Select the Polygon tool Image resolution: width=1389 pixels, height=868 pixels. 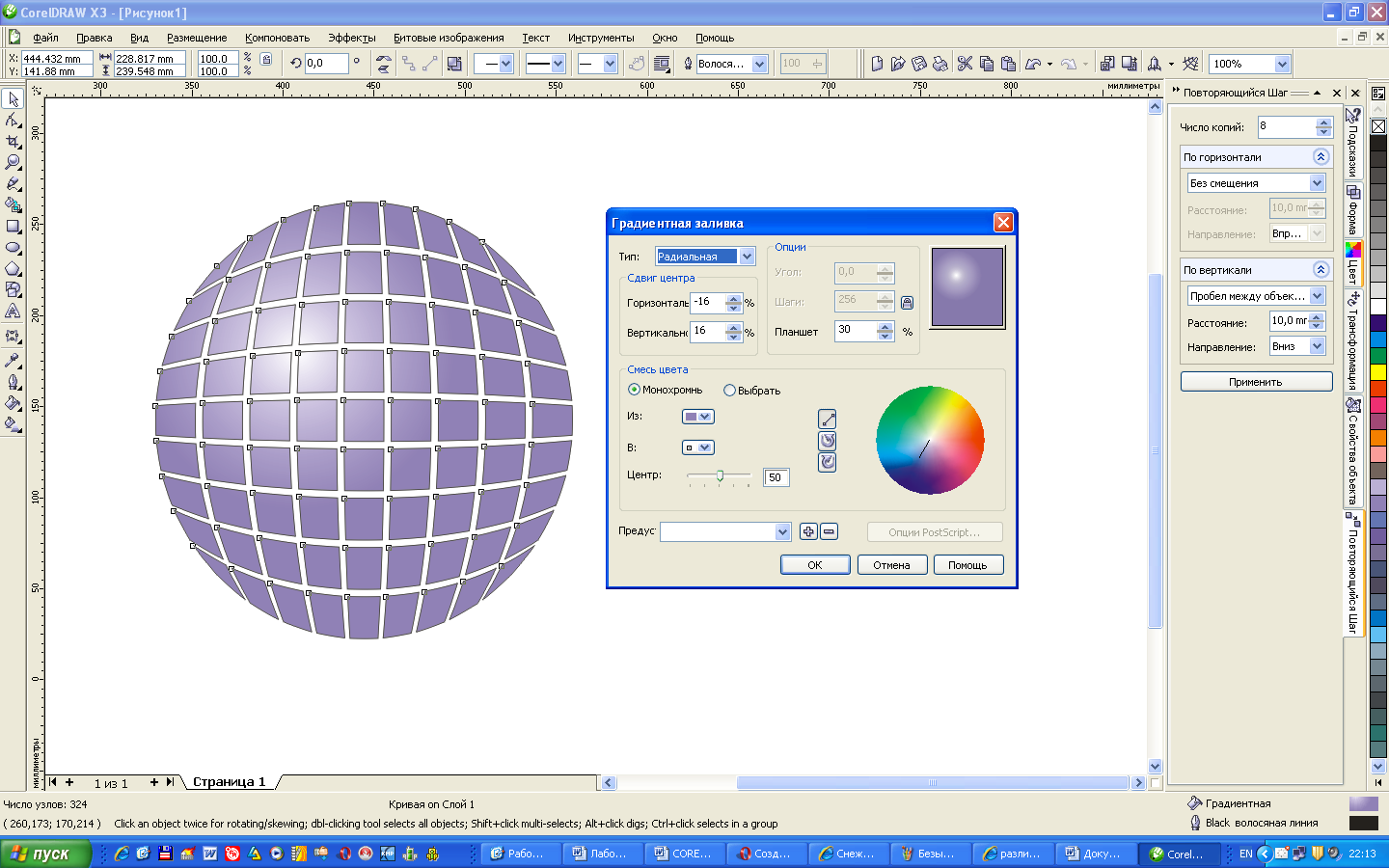[x=13, y=269]
